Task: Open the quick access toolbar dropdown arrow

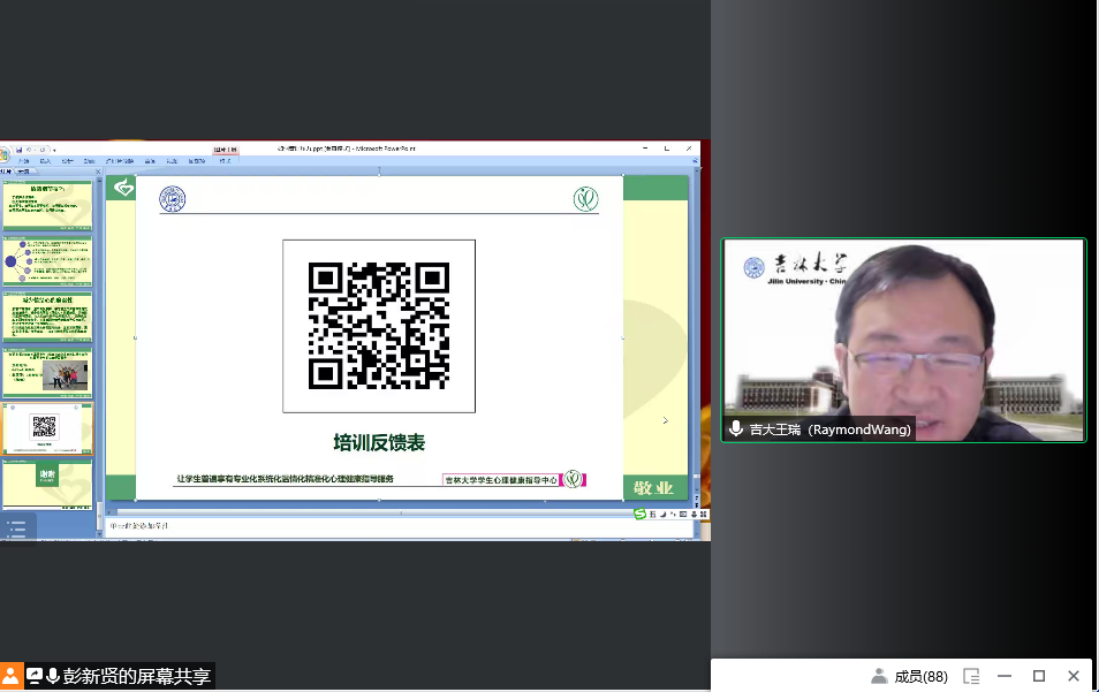Action: (x=54, y=150)
